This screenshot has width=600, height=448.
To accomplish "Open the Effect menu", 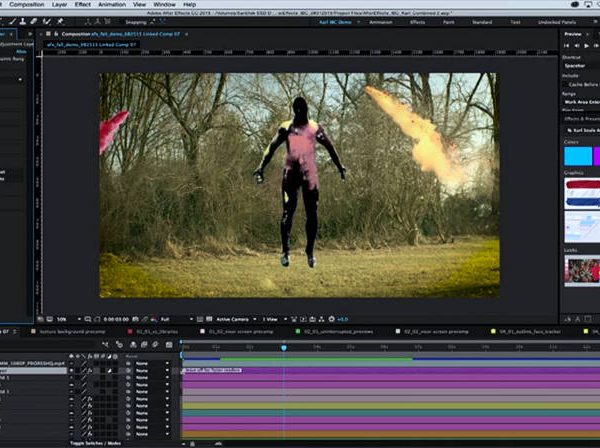I will click(83, 5).
